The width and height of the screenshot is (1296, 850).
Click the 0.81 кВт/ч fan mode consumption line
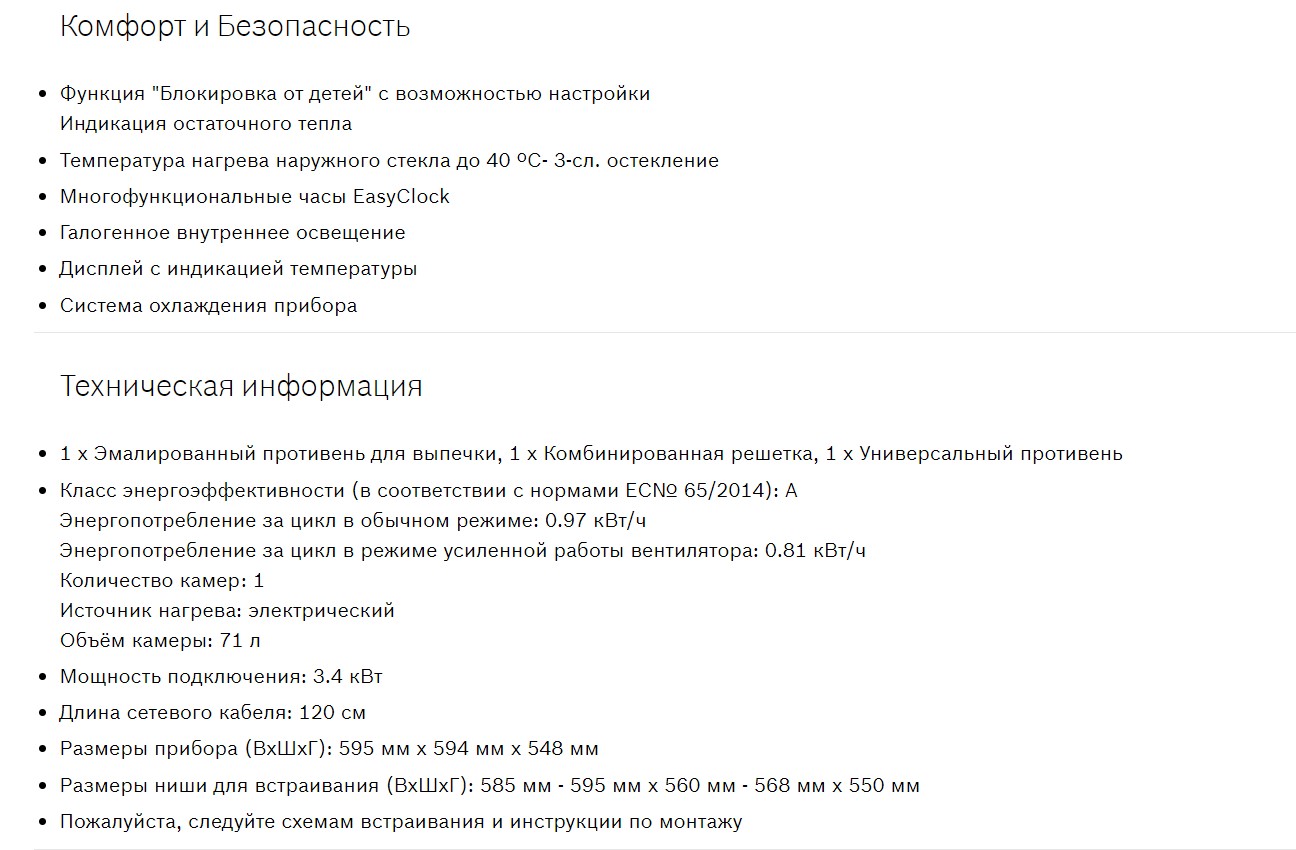click(x=463, y=551)
